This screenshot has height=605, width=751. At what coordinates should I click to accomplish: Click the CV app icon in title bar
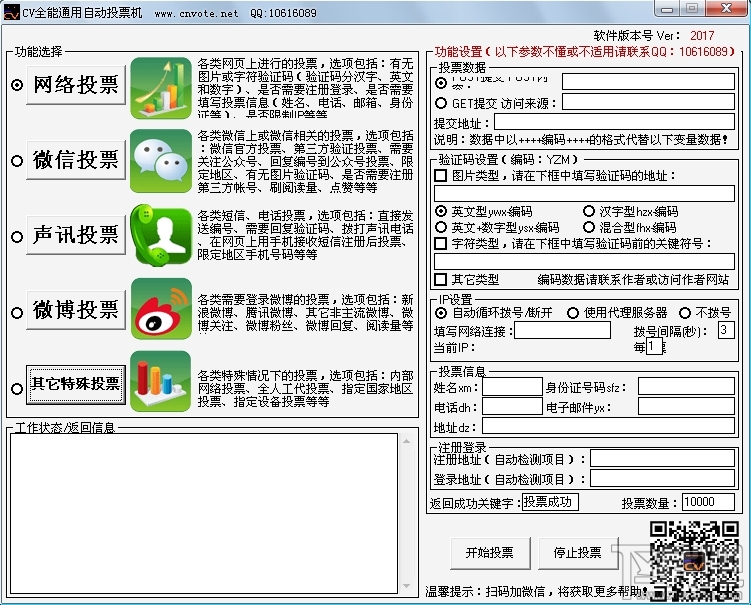pos(11,12)
